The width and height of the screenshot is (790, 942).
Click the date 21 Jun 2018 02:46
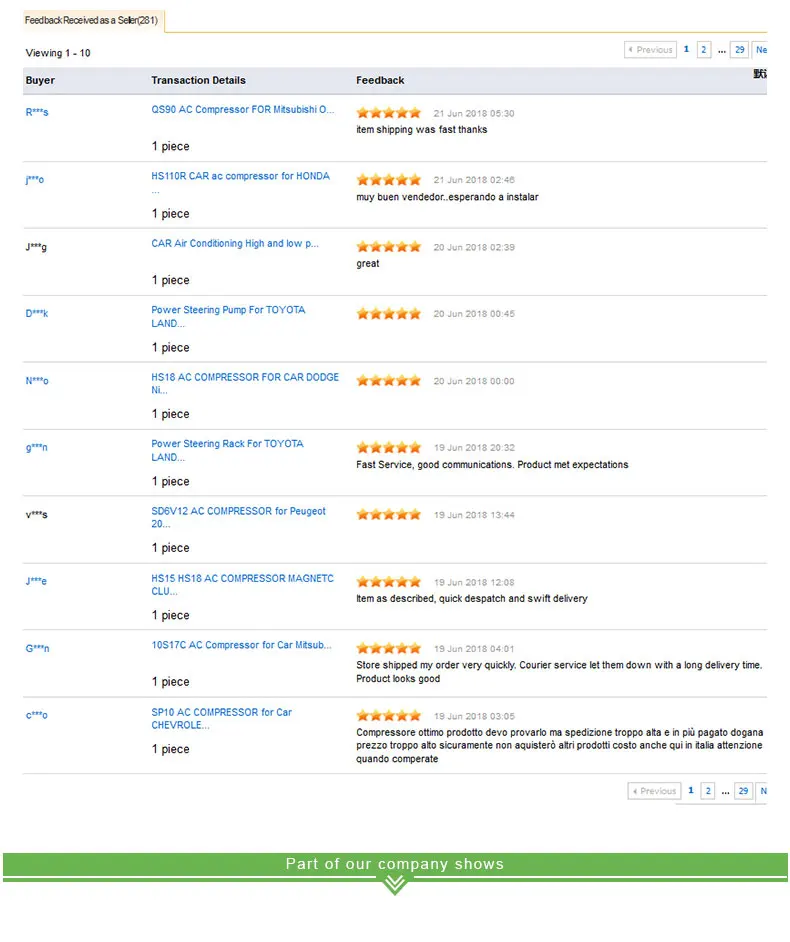tap(473, 180)
